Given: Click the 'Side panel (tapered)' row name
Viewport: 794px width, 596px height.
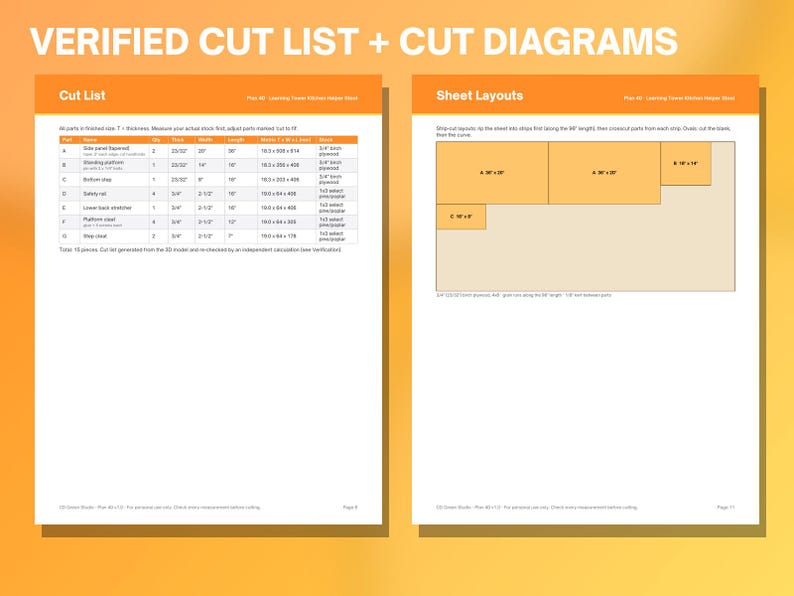Looking at the screenshot, I should tap(106, 148).
